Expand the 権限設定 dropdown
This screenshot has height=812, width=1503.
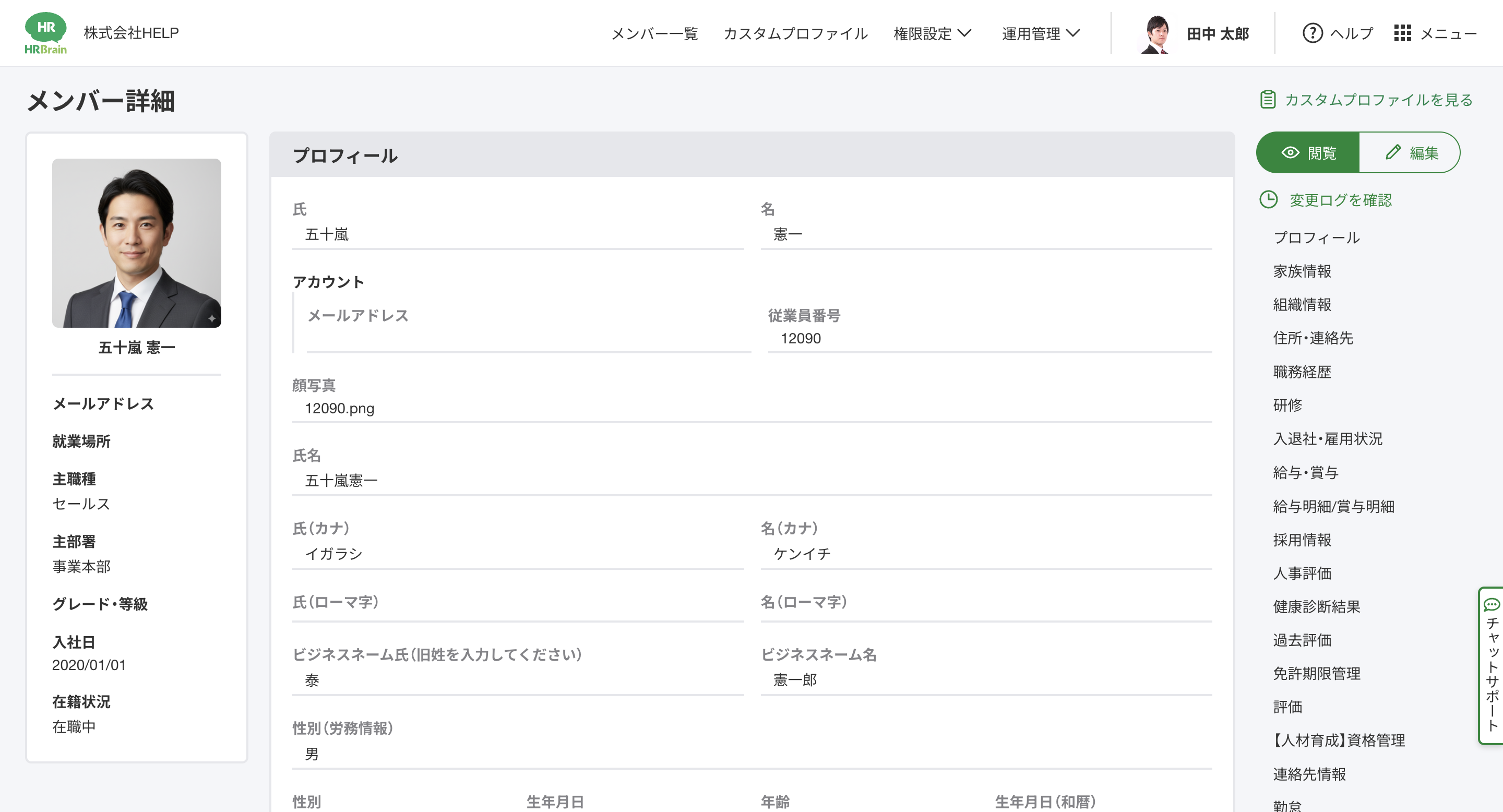click(x=932, y=34)
